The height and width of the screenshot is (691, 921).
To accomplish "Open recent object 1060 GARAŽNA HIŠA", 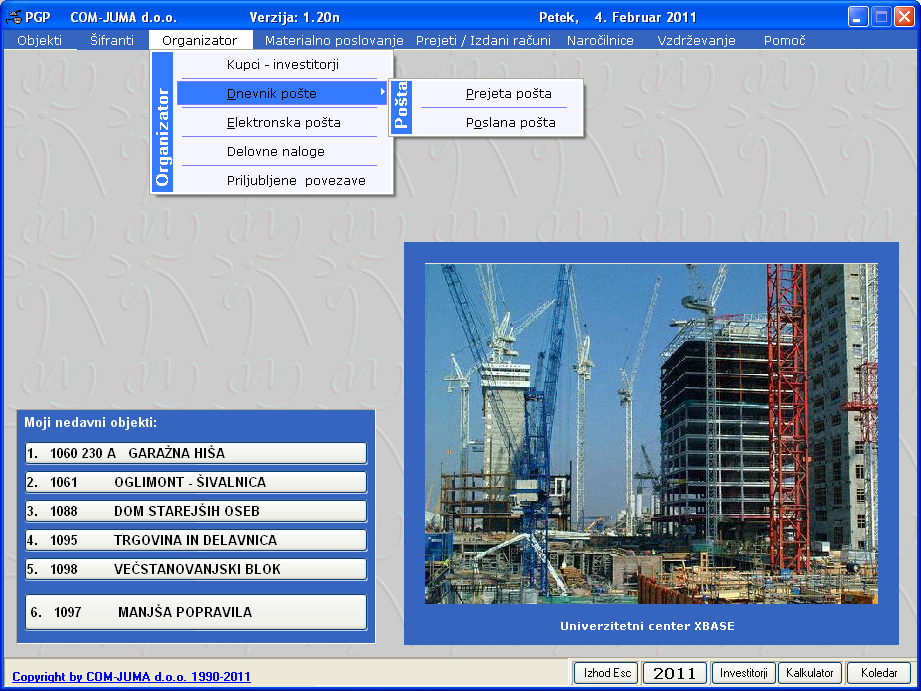I will [196, 453].
